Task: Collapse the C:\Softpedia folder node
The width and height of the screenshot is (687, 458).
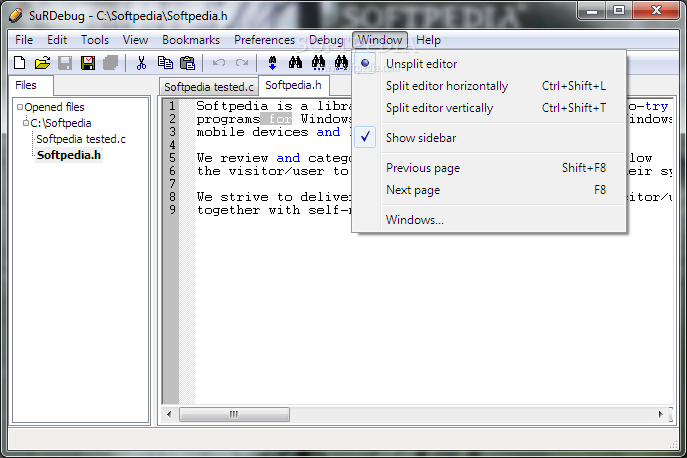Action: [26, 123]
